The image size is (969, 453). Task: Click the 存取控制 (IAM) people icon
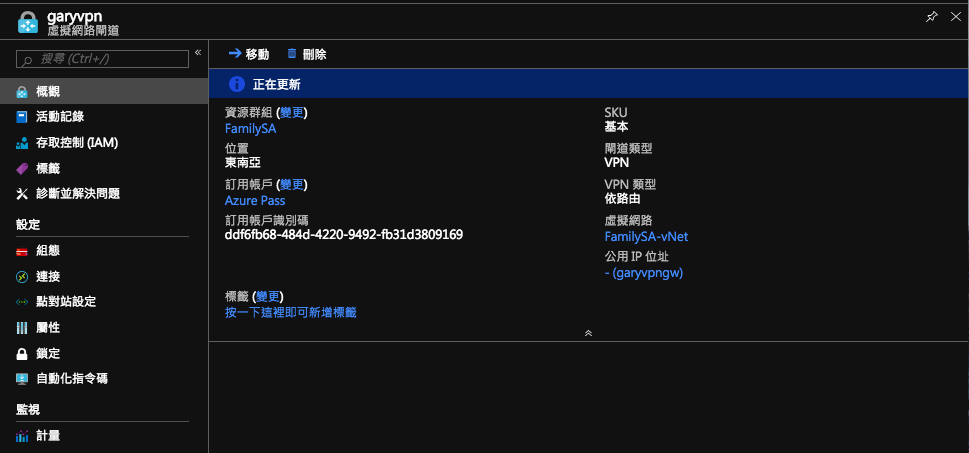pyautogui.click(x=22, y=143)
